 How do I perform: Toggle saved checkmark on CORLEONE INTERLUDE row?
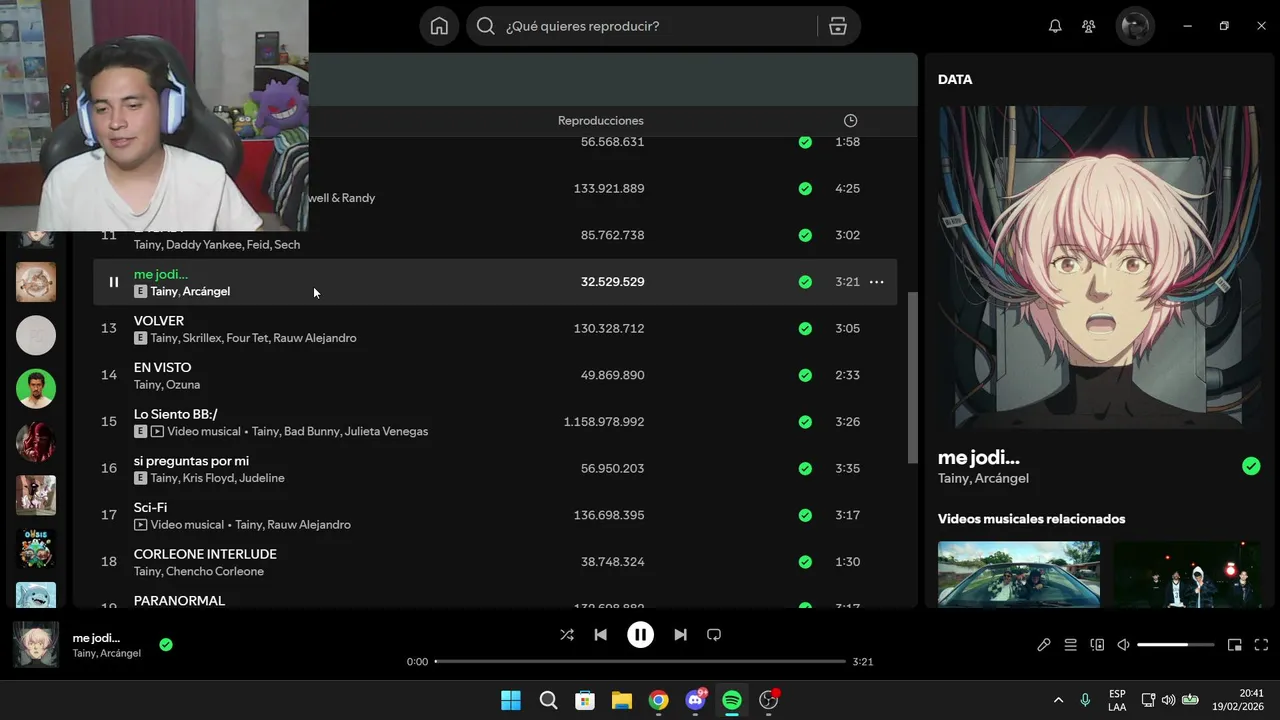coord(805,562)
